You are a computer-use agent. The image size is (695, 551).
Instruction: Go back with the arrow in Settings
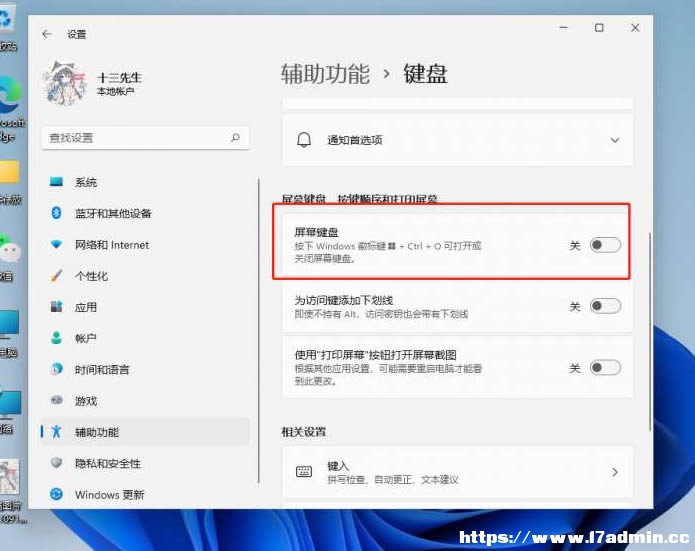tap(47, 34)
